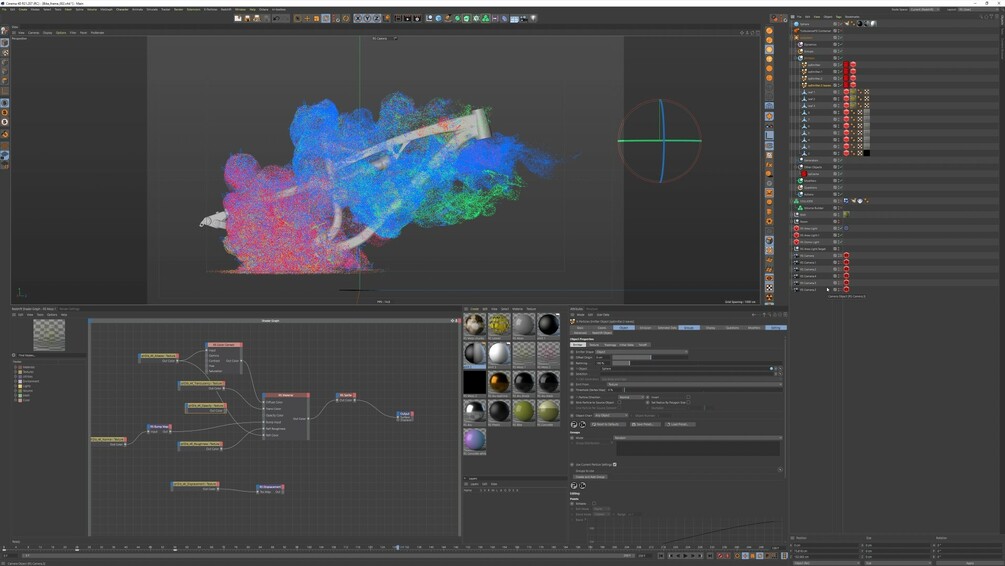Click the Live Selection tool icon
The height and width of the screenshot is (566, 1005).
[298, 19]
